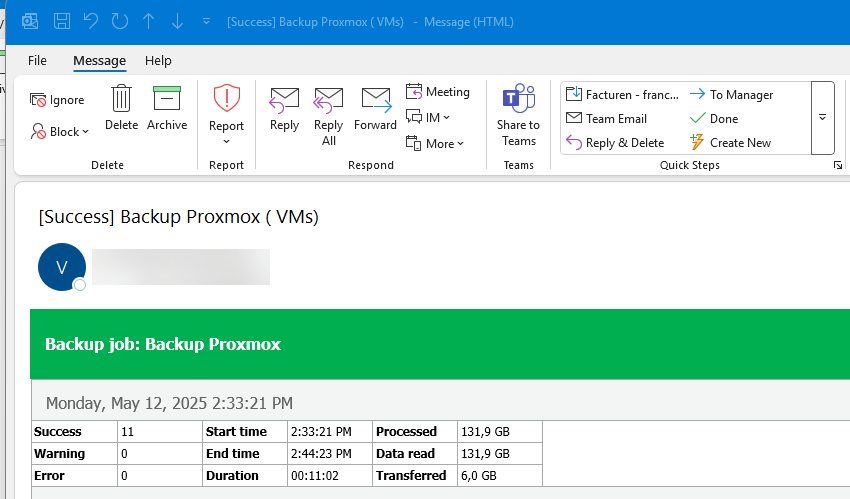Share the email to Teams
Screen dimensions: 850x499
518,115
